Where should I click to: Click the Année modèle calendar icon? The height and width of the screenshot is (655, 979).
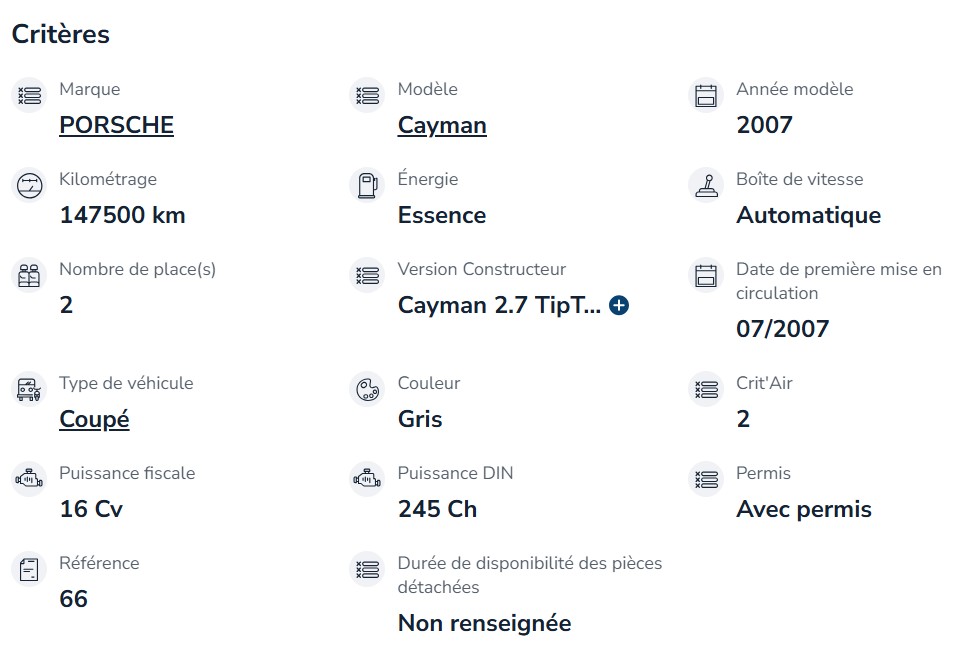click(x=706, y=96)
